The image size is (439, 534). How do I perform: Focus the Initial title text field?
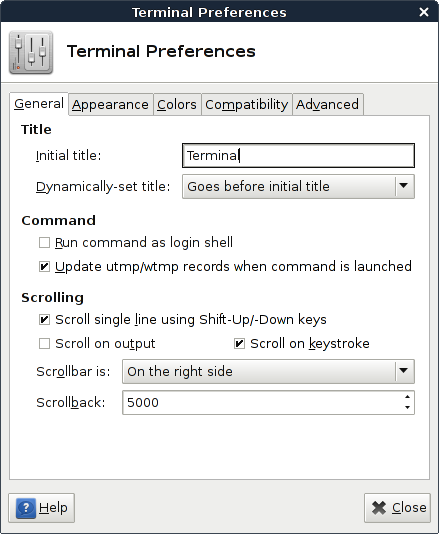298,156
